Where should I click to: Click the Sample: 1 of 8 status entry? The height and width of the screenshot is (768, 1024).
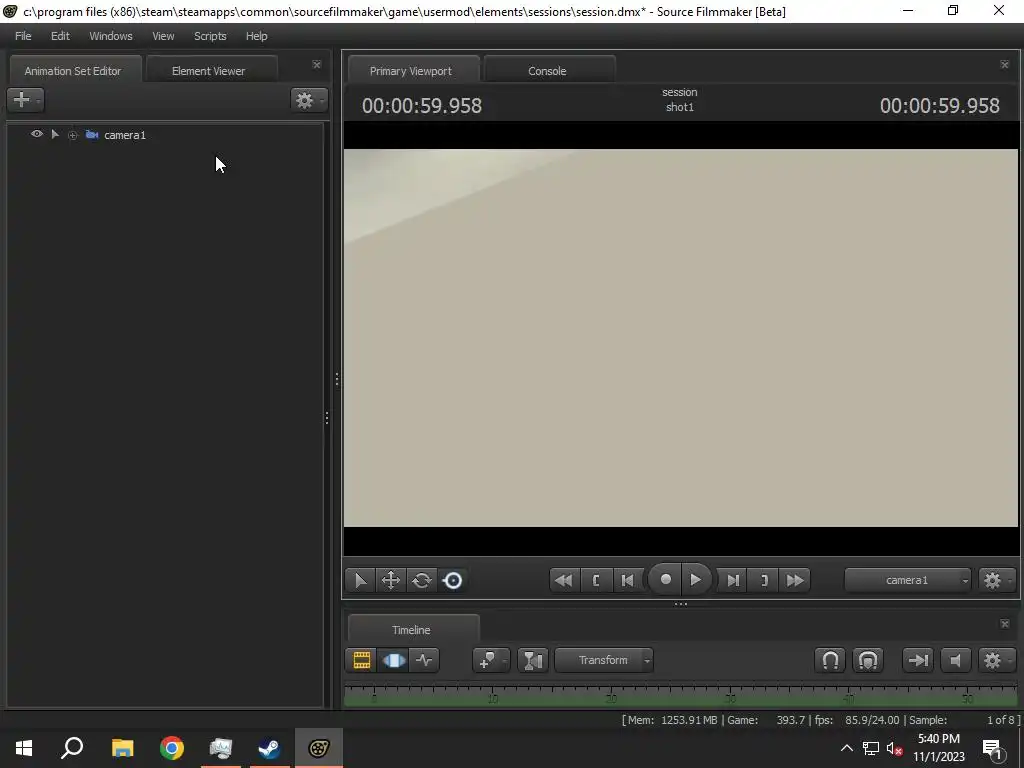[x=963, y=720]
